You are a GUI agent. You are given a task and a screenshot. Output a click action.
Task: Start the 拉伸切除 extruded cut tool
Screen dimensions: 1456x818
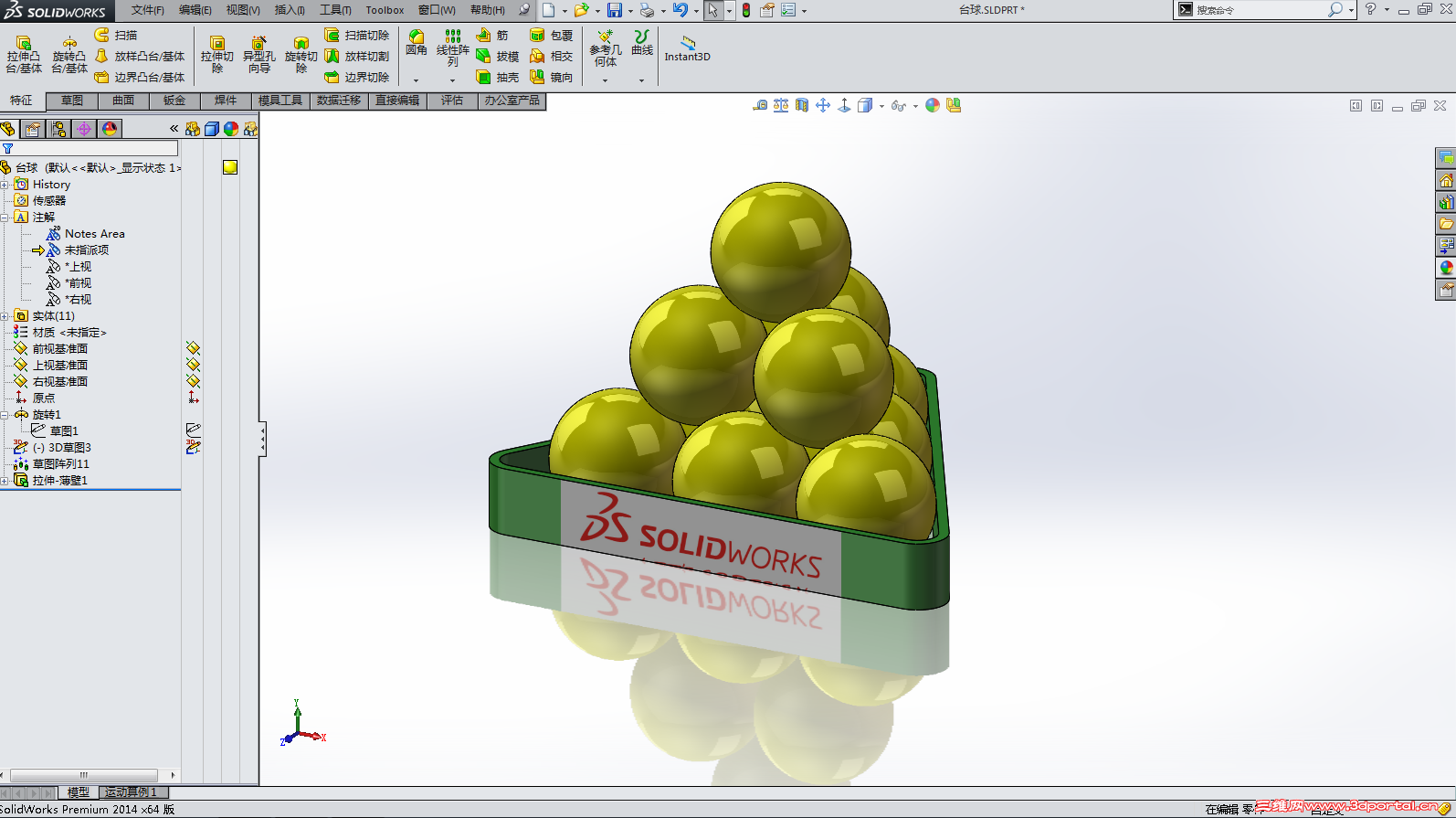[217, 55]
